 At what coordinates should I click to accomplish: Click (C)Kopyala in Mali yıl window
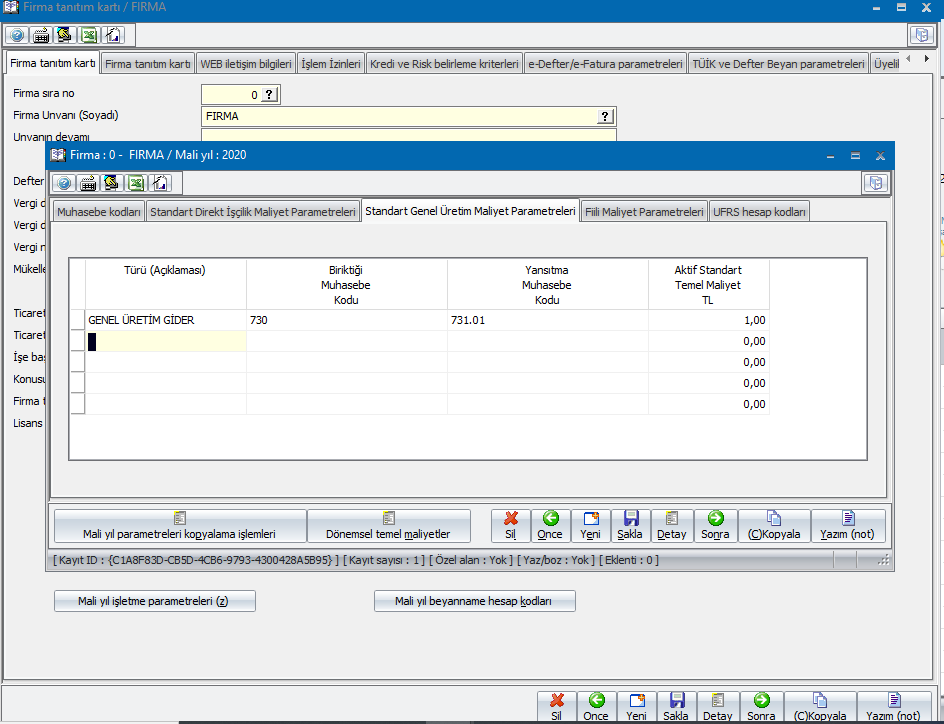tap(774, 526)
